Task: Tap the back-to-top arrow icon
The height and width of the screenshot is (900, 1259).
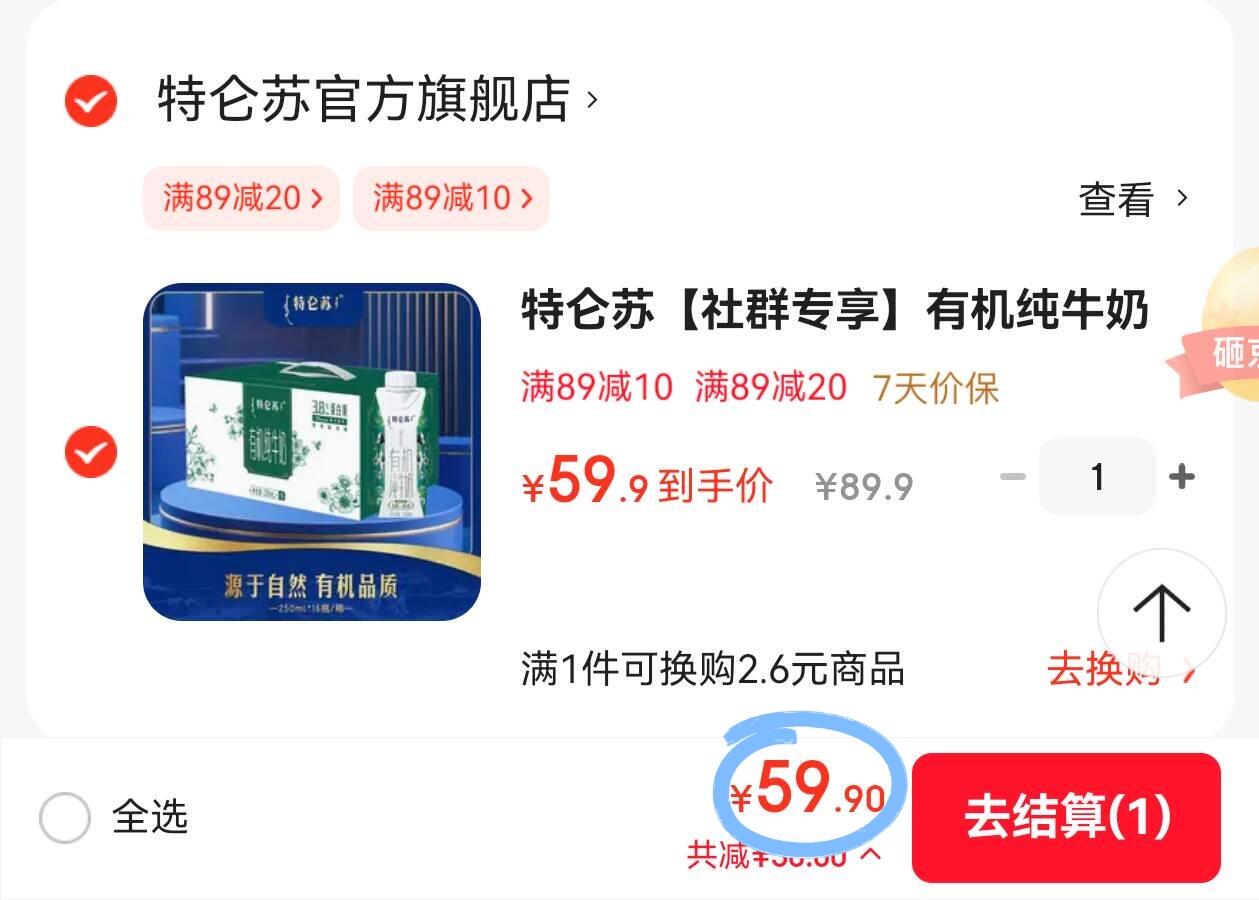Action: (1161, 613)
